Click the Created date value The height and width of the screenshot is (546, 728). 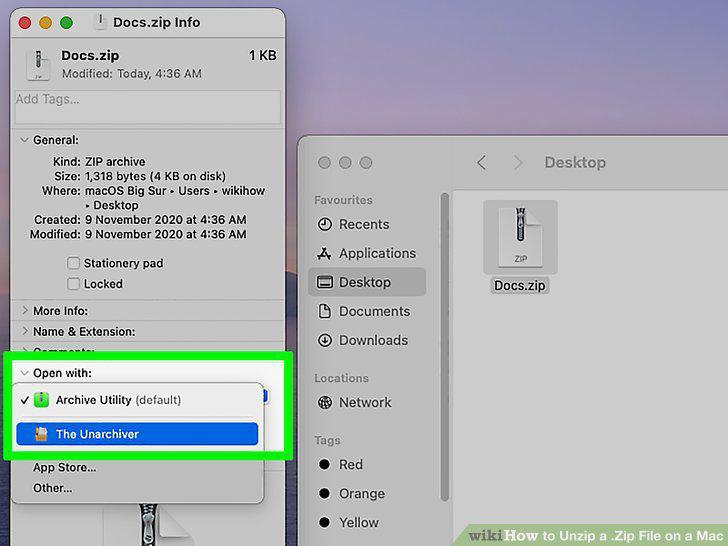click(166, 220)
